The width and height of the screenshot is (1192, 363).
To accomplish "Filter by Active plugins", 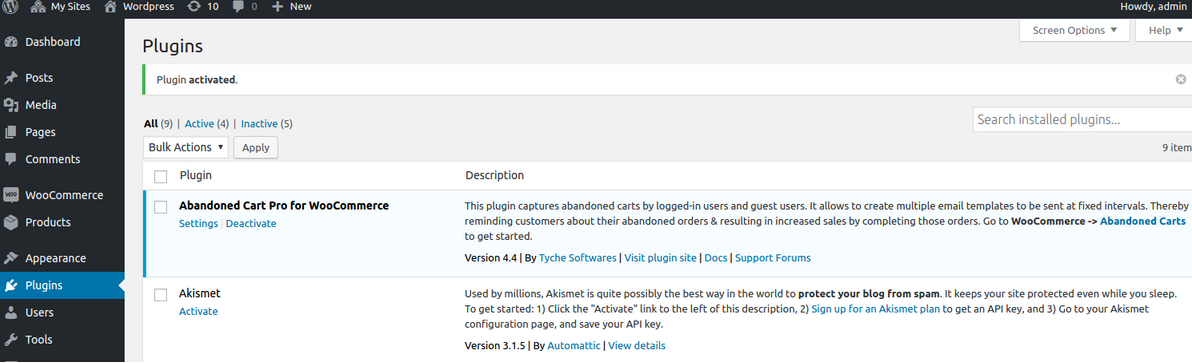I will point(199,124).
